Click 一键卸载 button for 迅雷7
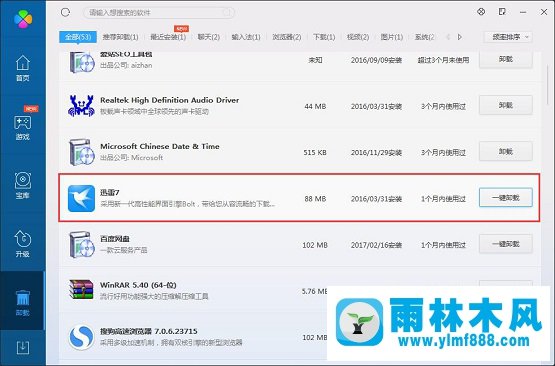This screenshot has height=366, width=555. (505, 198)
